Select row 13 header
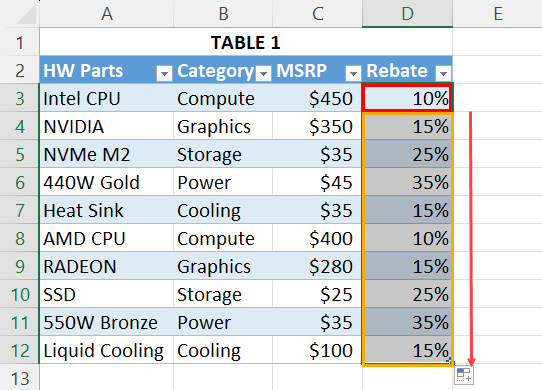Image resolution: width=542 pixels, height=390 pixels. pyautogui.click(x=19, y=378)
